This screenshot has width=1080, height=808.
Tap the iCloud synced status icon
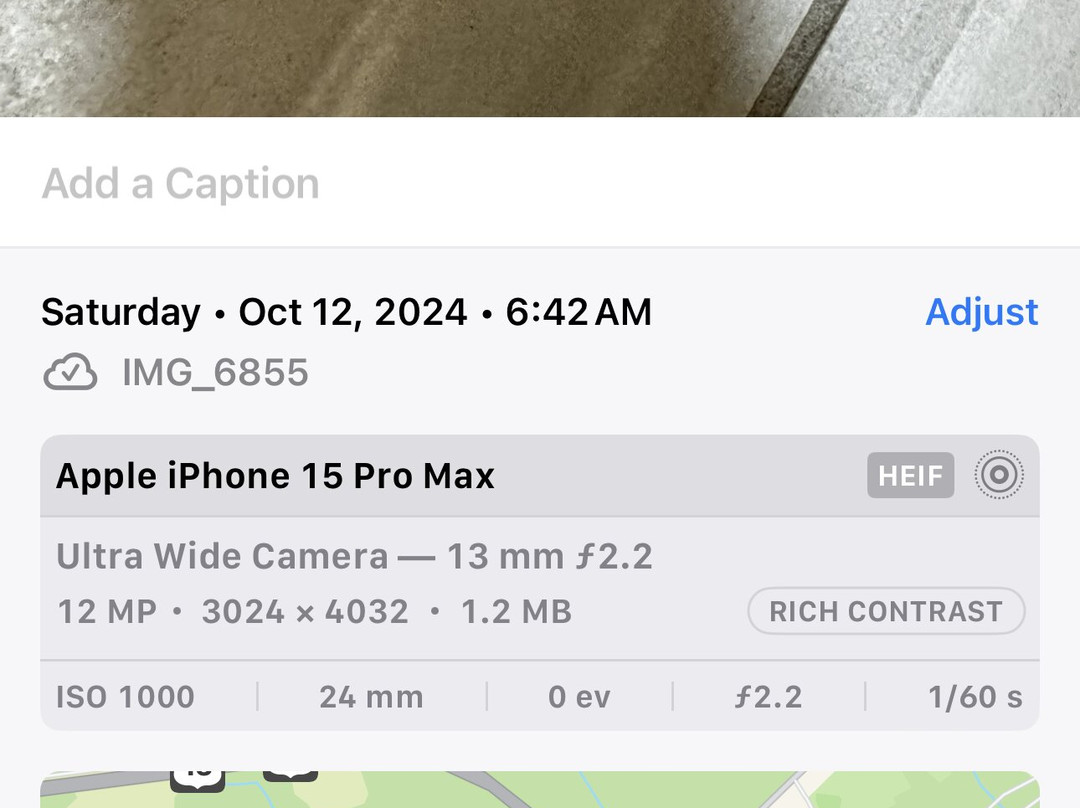(70, 373)
